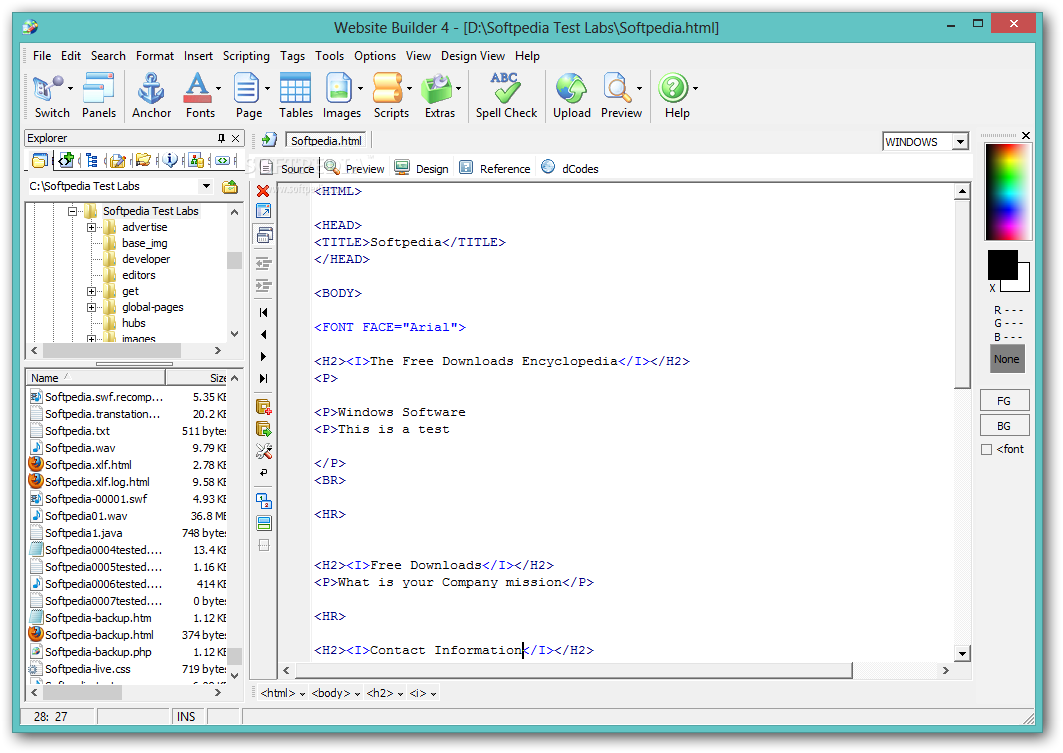Click the None color button
Viewport: 1063px width, 753px height.
point(1006,359)
